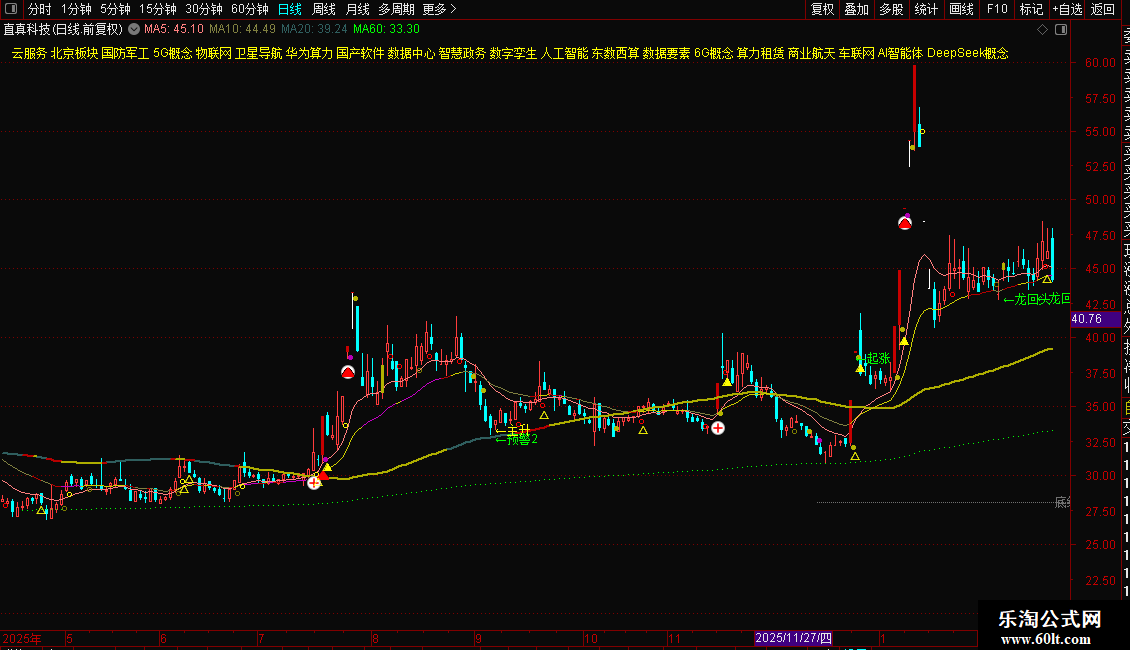1130x650 pixels.
Task: Open the 卫星导航 concept tag
Action: (259, 53)
